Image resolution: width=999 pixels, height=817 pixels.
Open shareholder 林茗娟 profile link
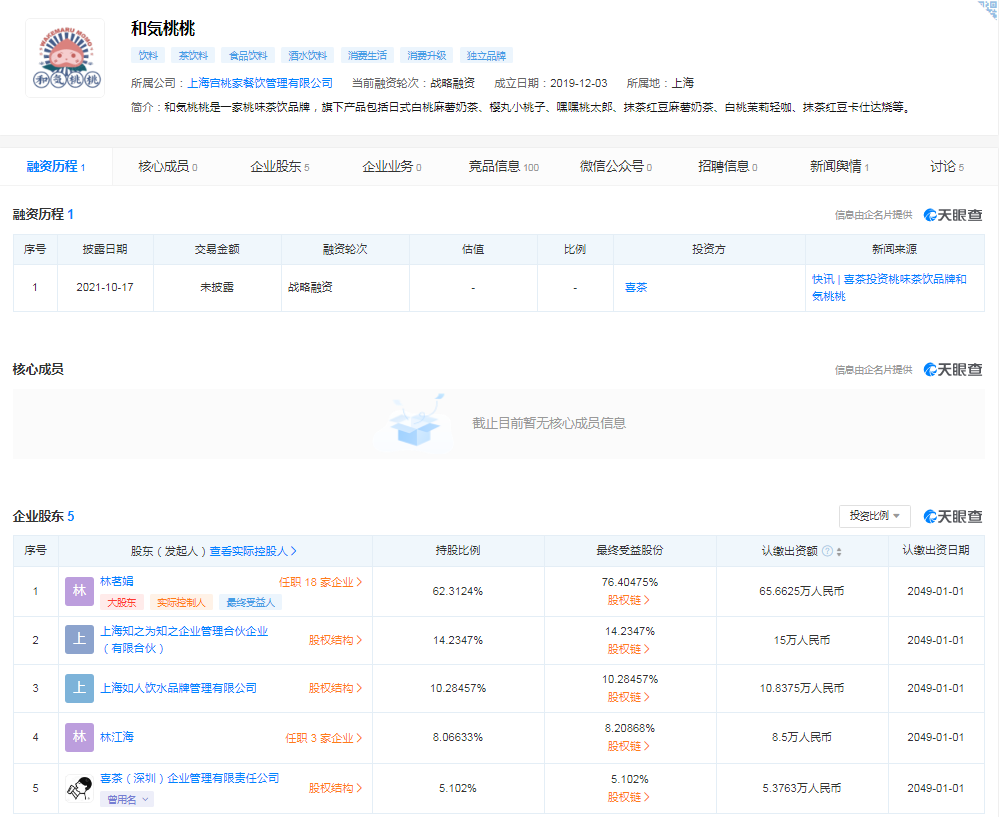pos(117,581)
